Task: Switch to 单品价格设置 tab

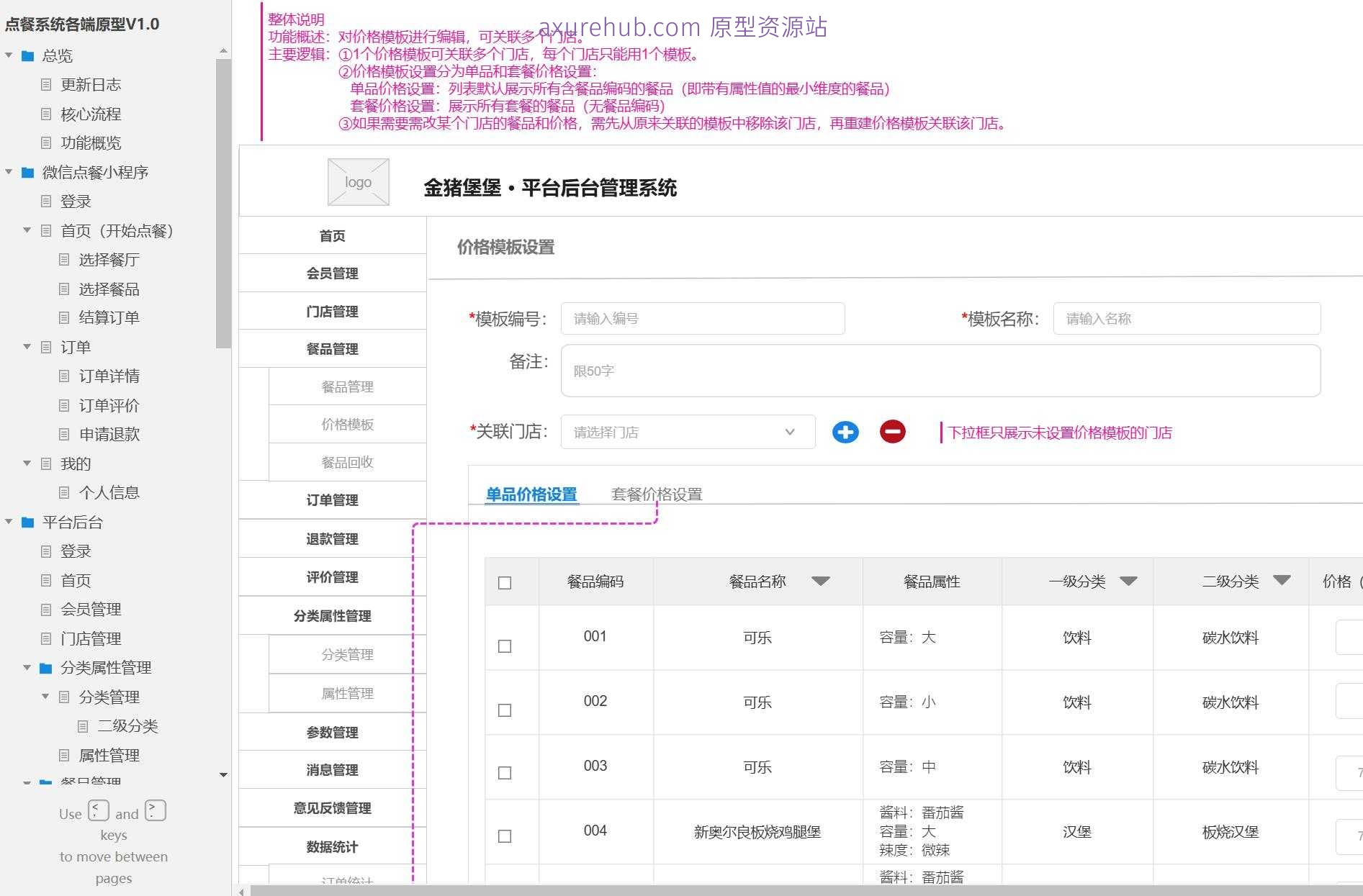Action: point(531,494)
